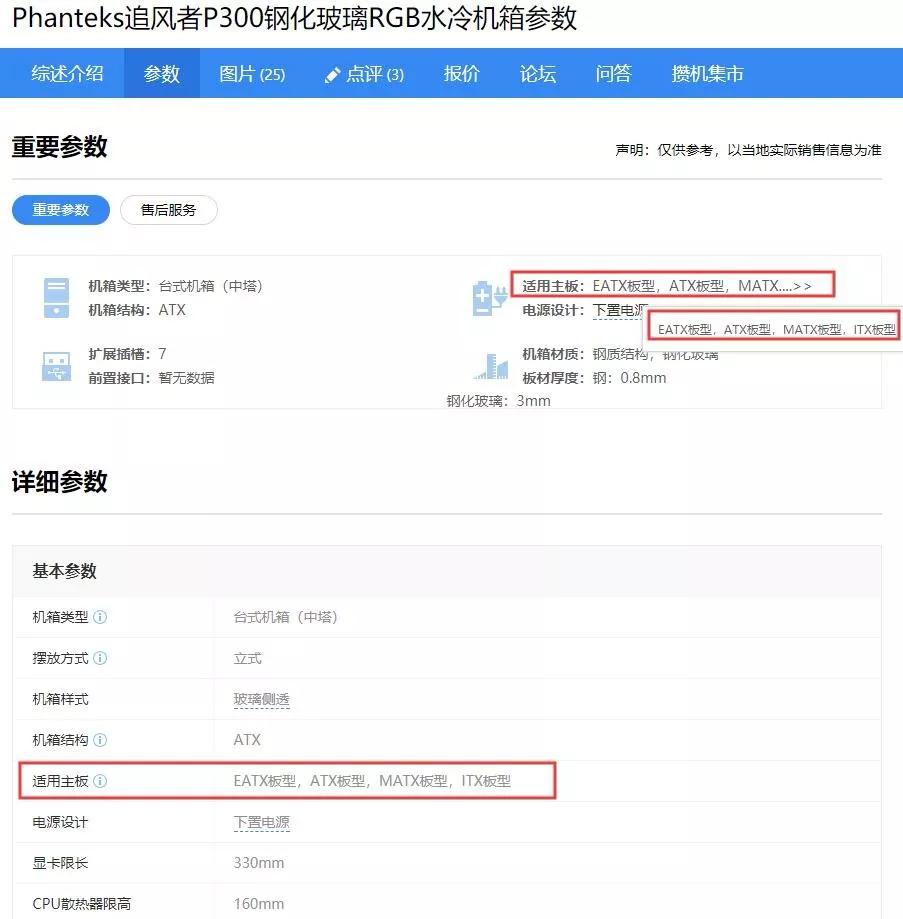Click the info icon next to 机箱类型

tap(100, 617)
